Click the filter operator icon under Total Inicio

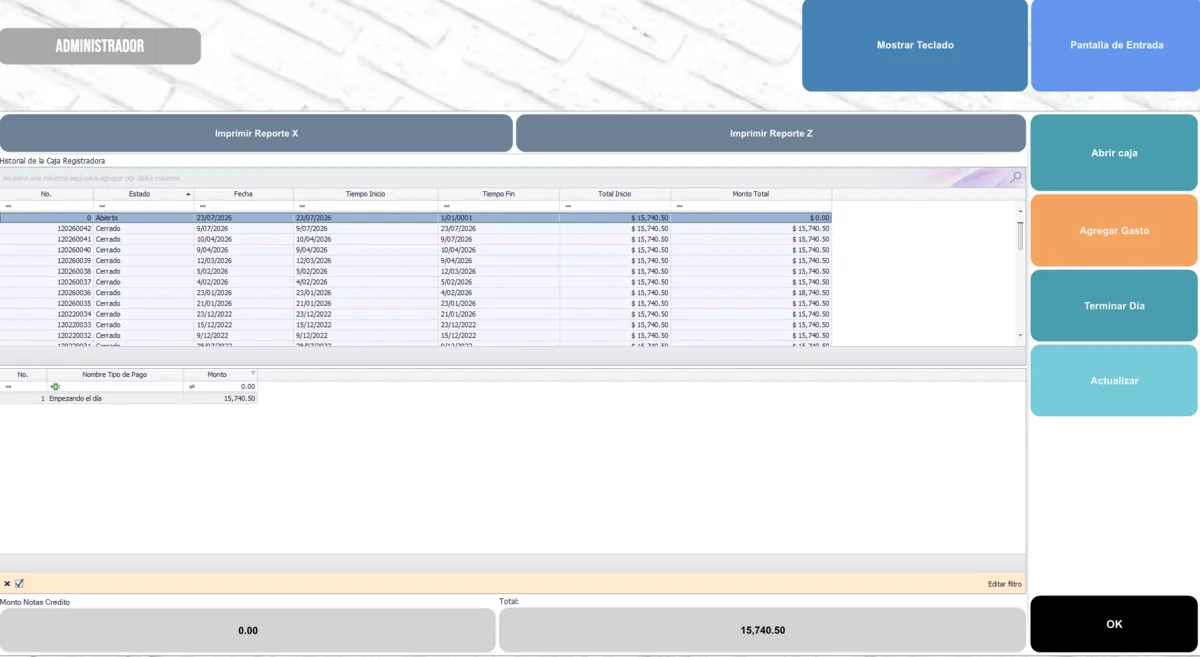tap(568, 206)
